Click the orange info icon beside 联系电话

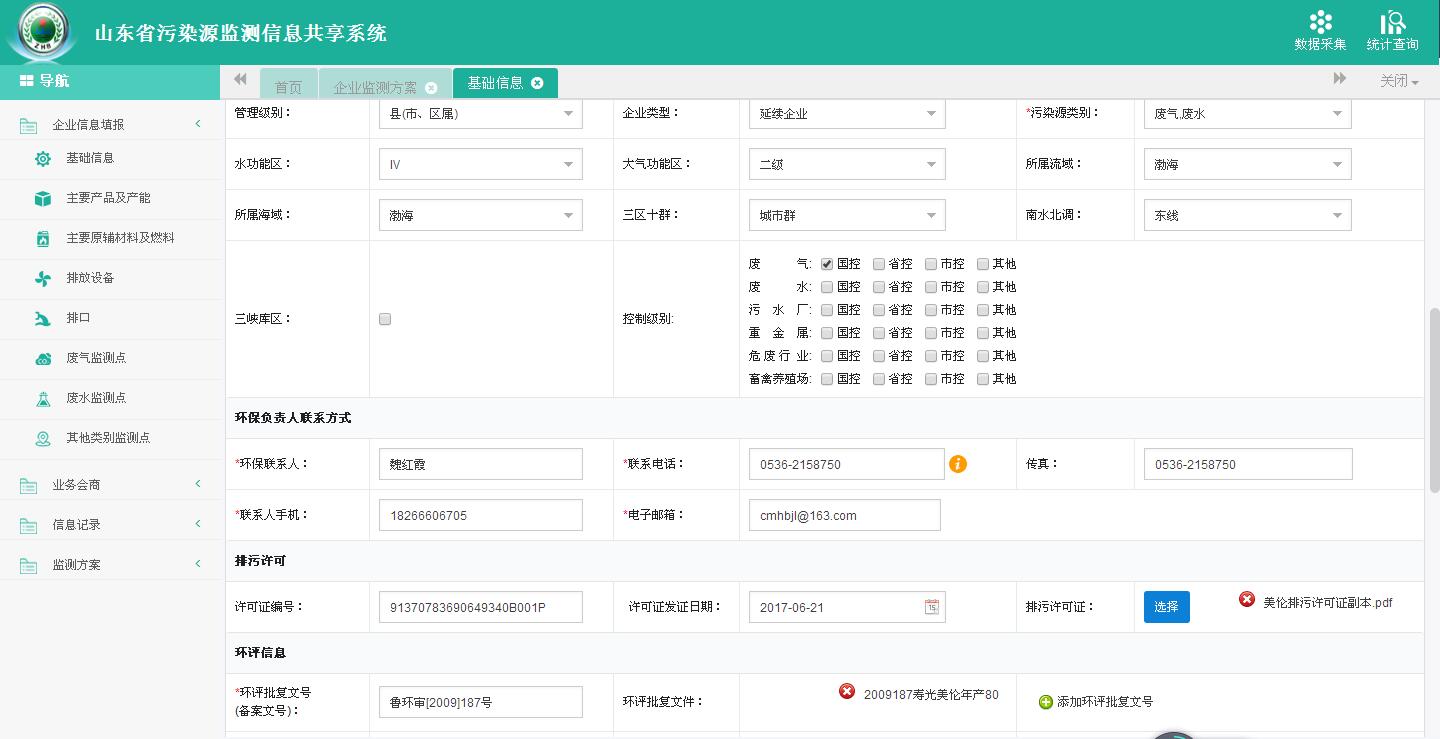point(958,464)
